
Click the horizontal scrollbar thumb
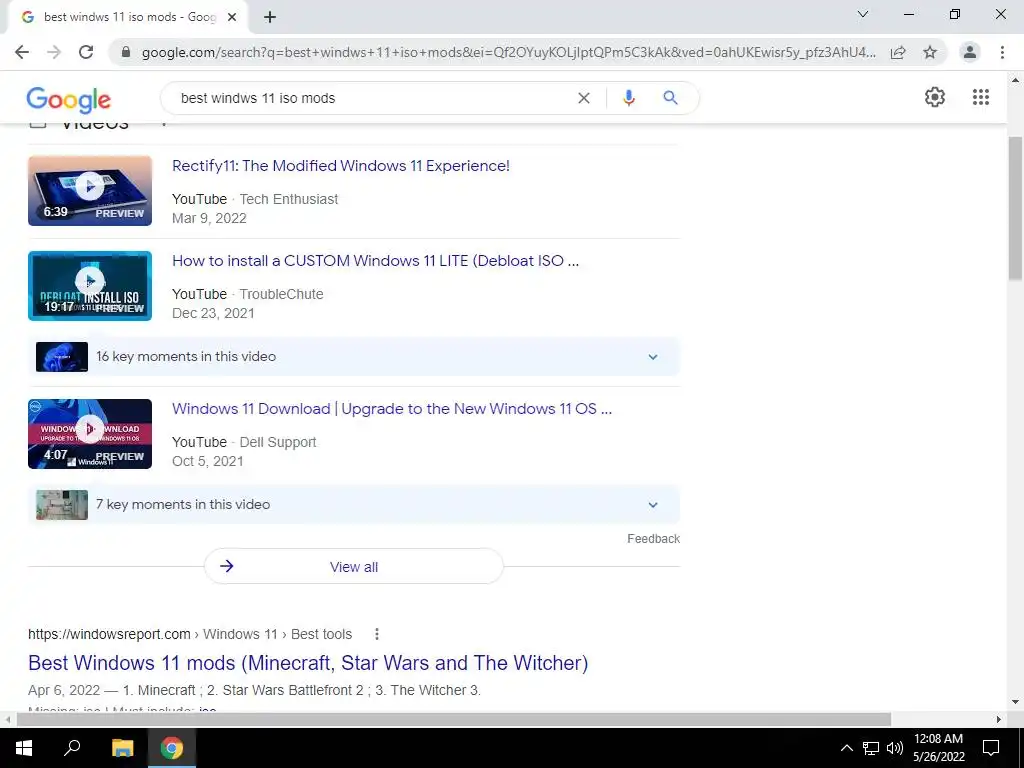point(454,719)
